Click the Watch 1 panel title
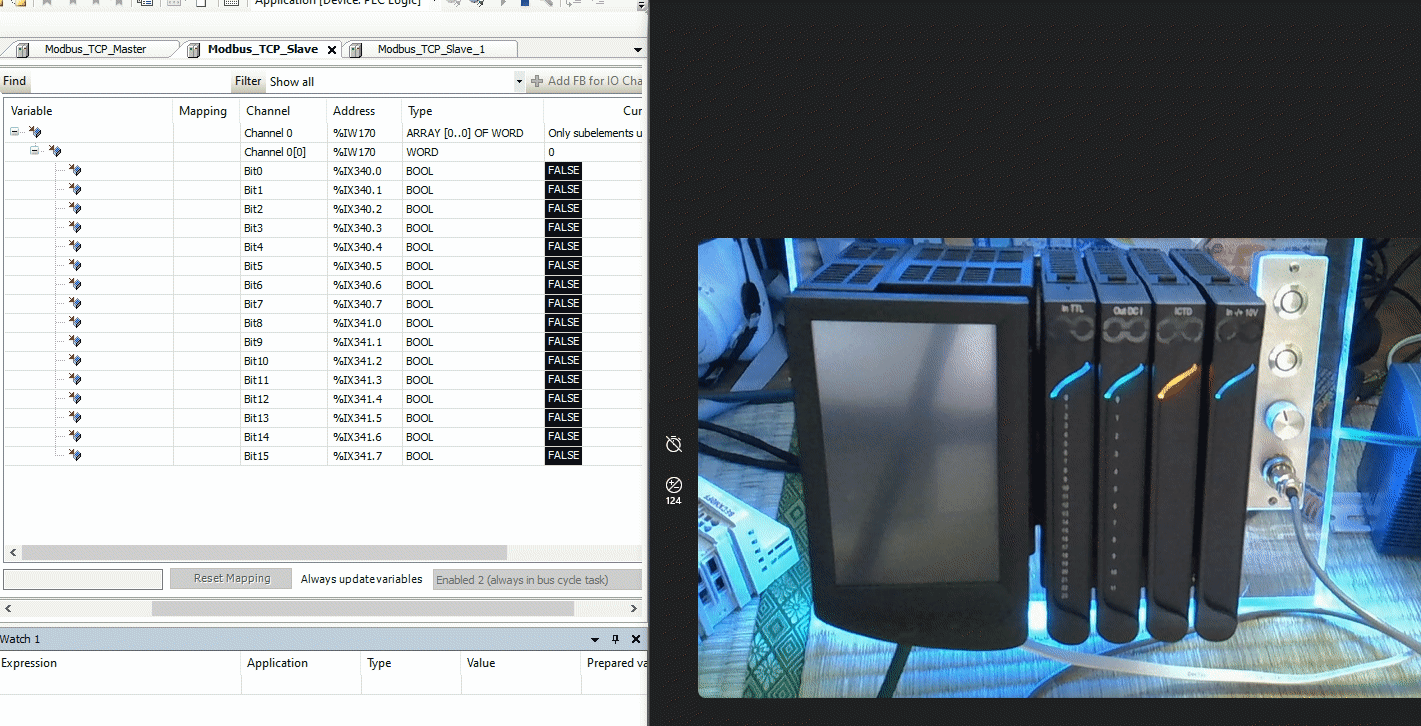This screenshot has width=1421, height=726. tap(20, 639)
